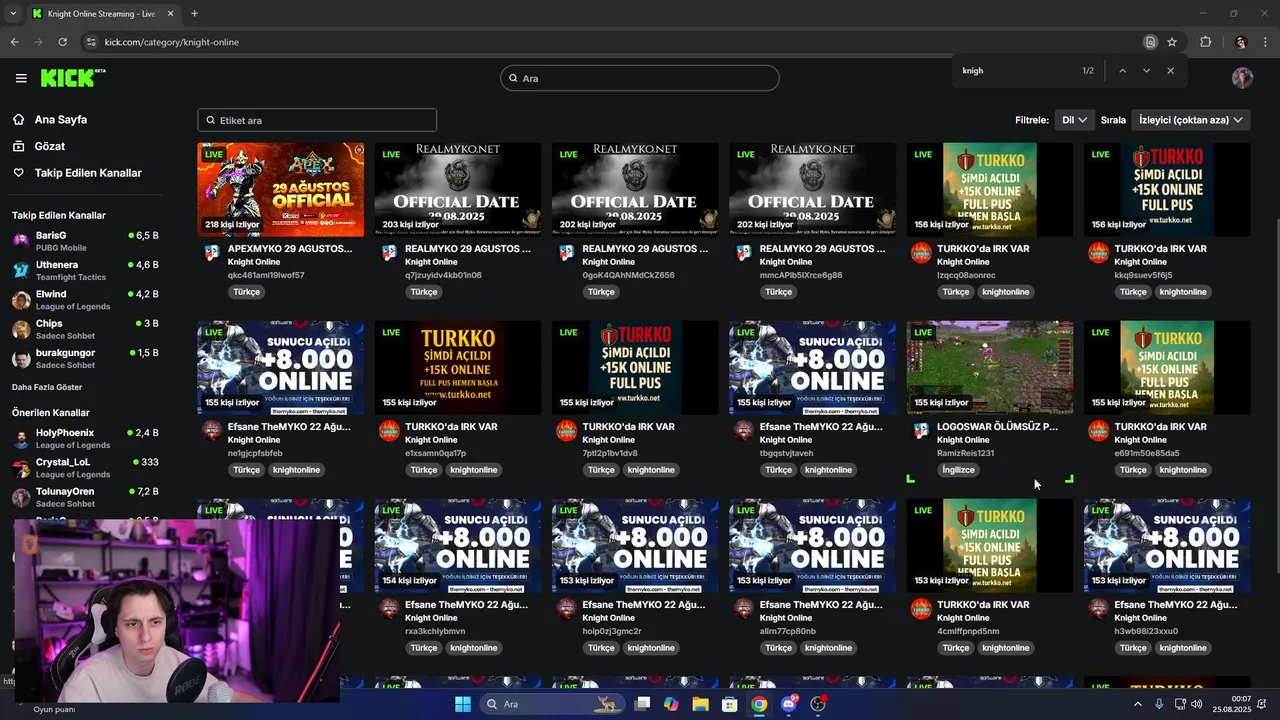Show hidden system tray icons
The image size is (1280, 720).
[1137, 704]
